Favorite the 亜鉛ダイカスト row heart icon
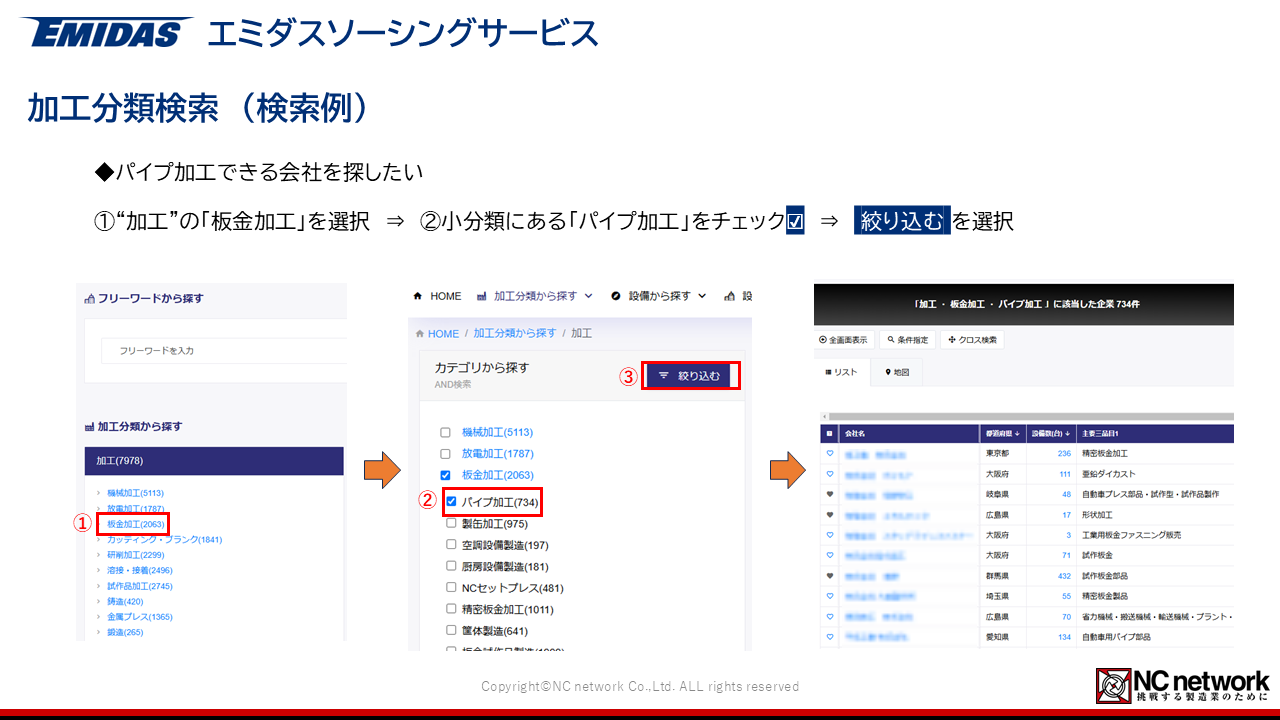This screenshot has width=1280, height=720. tap(829, 474)
